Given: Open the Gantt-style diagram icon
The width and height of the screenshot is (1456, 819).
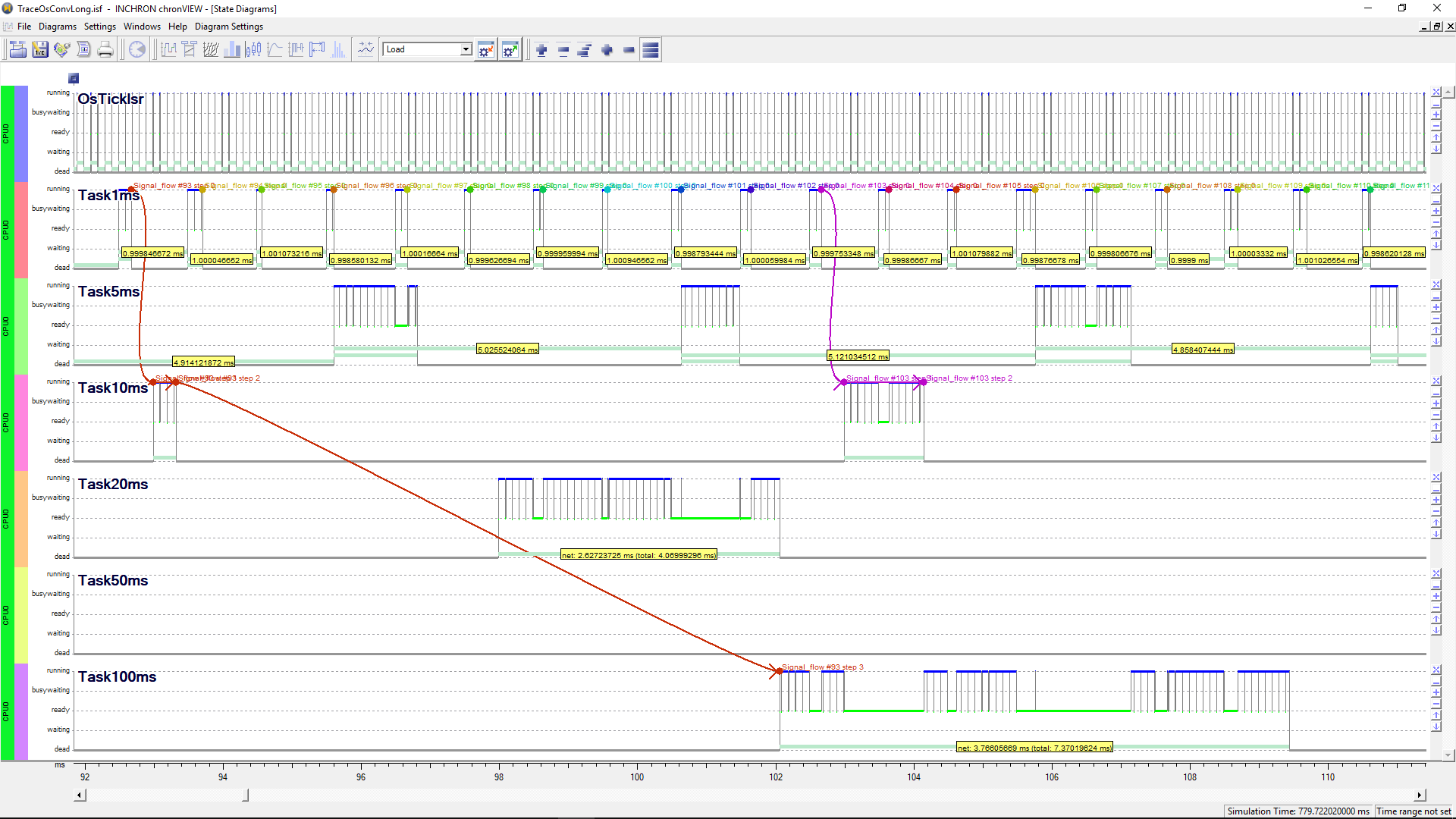Looking at the screenshot, I should coord(190,50).
